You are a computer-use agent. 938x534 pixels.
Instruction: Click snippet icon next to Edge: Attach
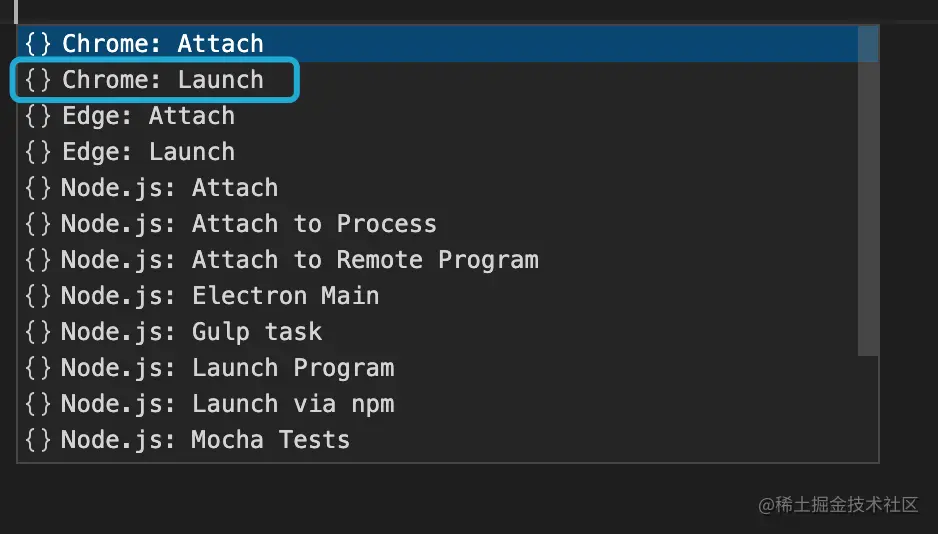(x=38, y=116)
